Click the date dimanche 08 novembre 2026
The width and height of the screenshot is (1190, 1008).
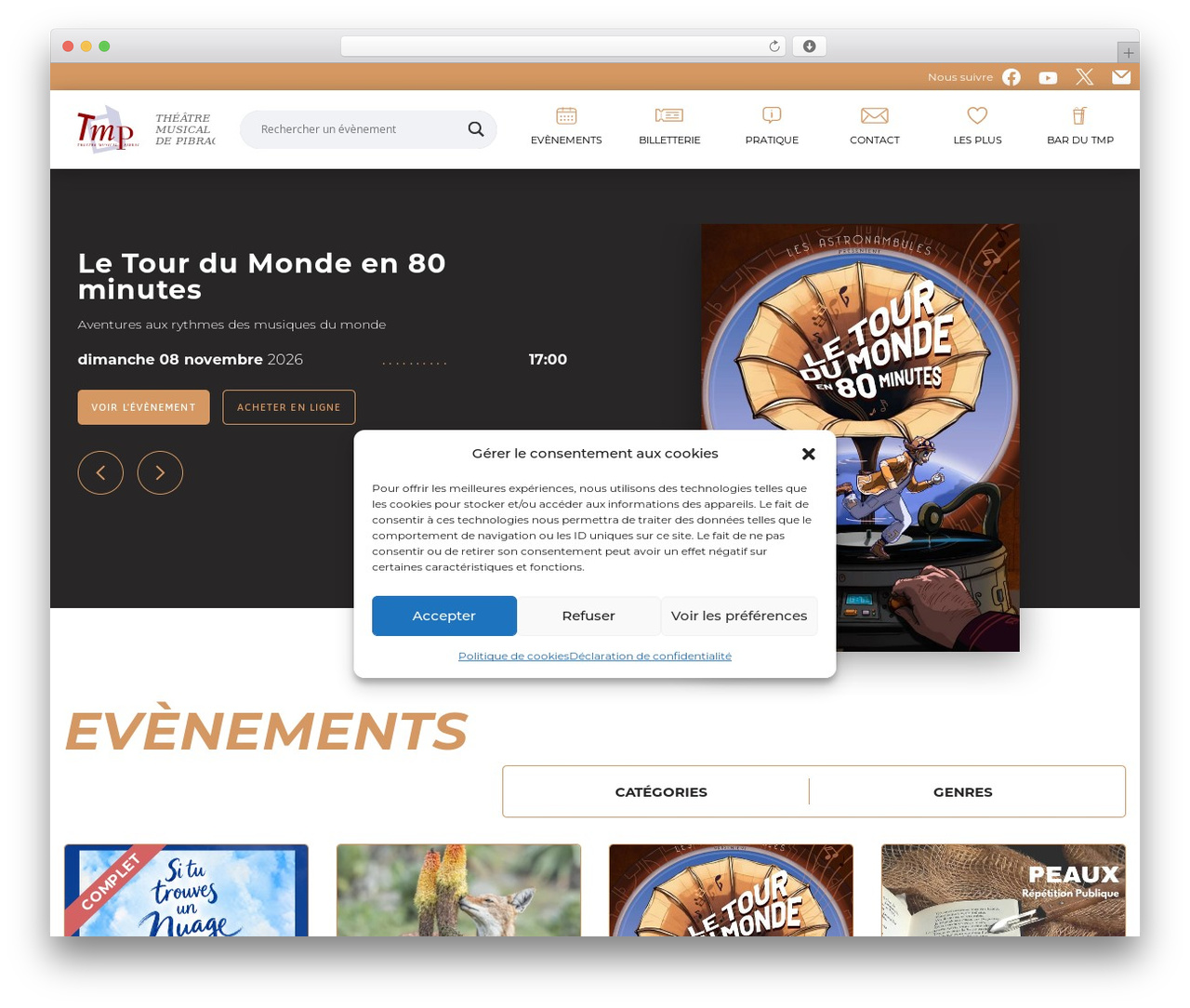click(191, 360)
